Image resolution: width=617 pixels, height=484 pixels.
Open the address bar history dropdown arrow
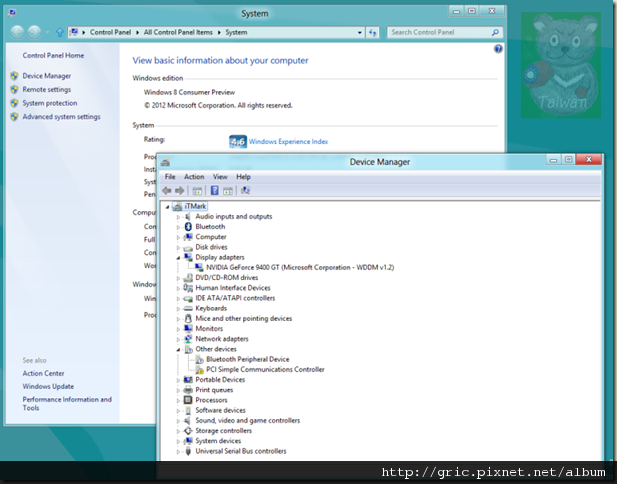pyautogui.click(x=360, y=33)
